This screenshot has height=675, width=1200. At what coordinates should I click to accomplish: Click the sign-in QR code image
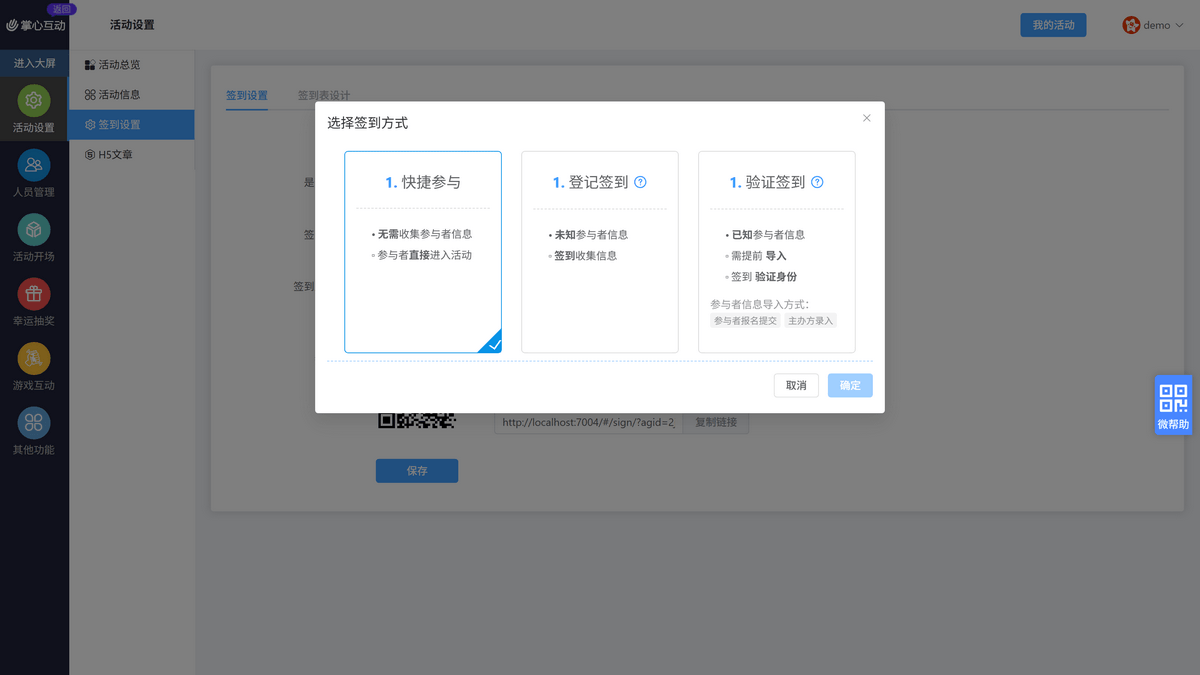coord(417,421)
